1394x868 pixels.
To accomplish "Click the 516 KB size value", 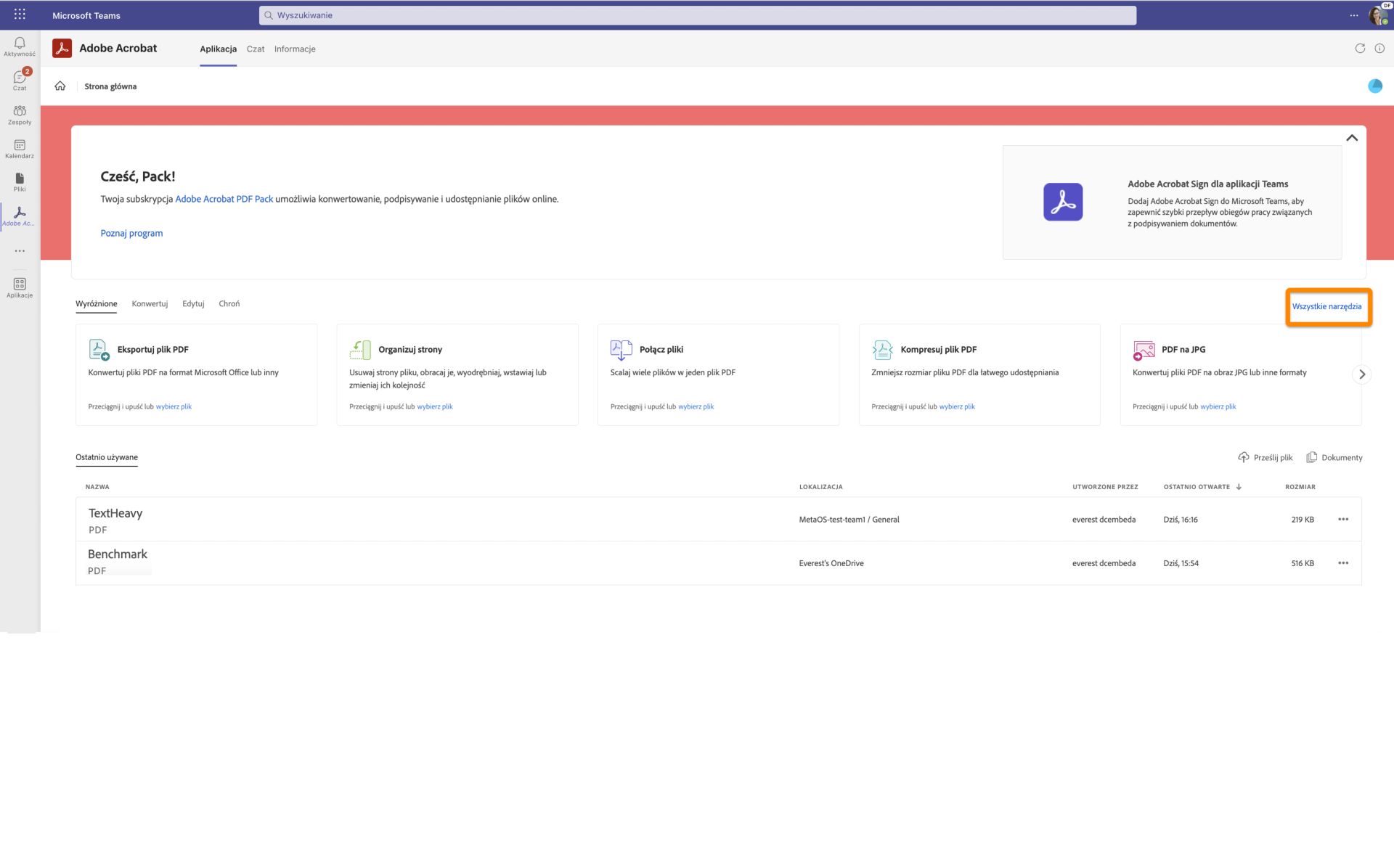I will pyautogui.click(x=1303, y=563).
